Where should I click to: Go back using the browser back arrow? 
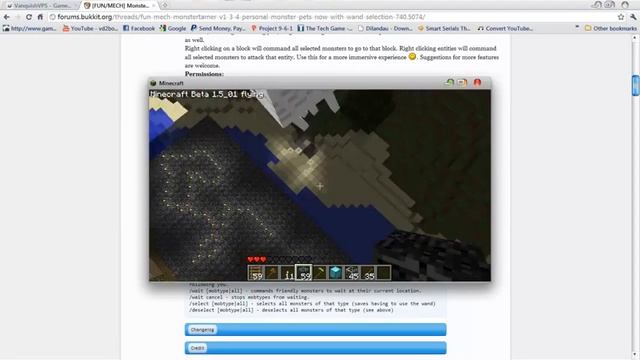coord(7,17)
